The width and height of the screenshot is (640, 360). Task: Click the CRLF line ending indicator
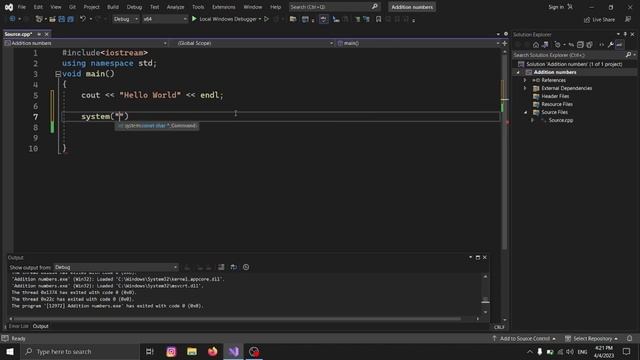[x=499, y=327]
